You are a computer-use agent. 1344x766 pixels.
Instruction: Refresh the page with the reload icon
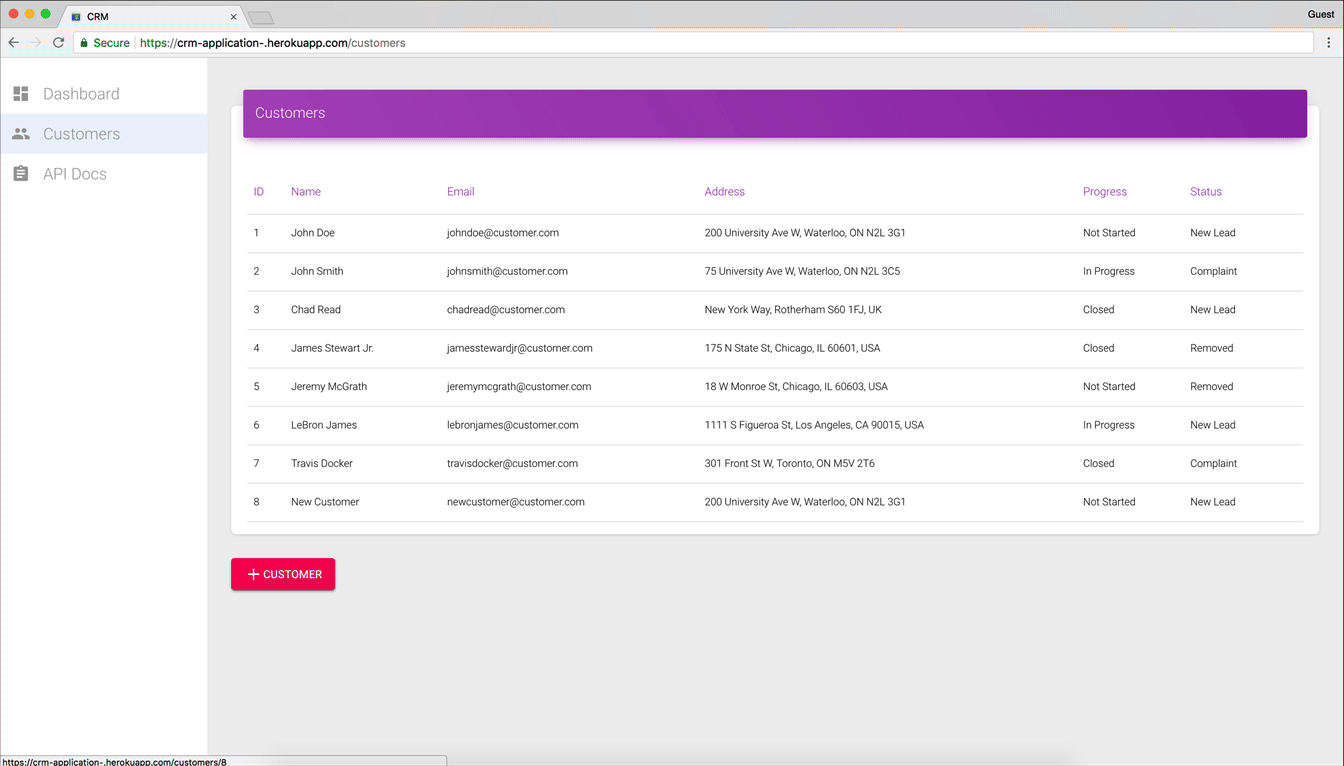click(x=58, y=42)
